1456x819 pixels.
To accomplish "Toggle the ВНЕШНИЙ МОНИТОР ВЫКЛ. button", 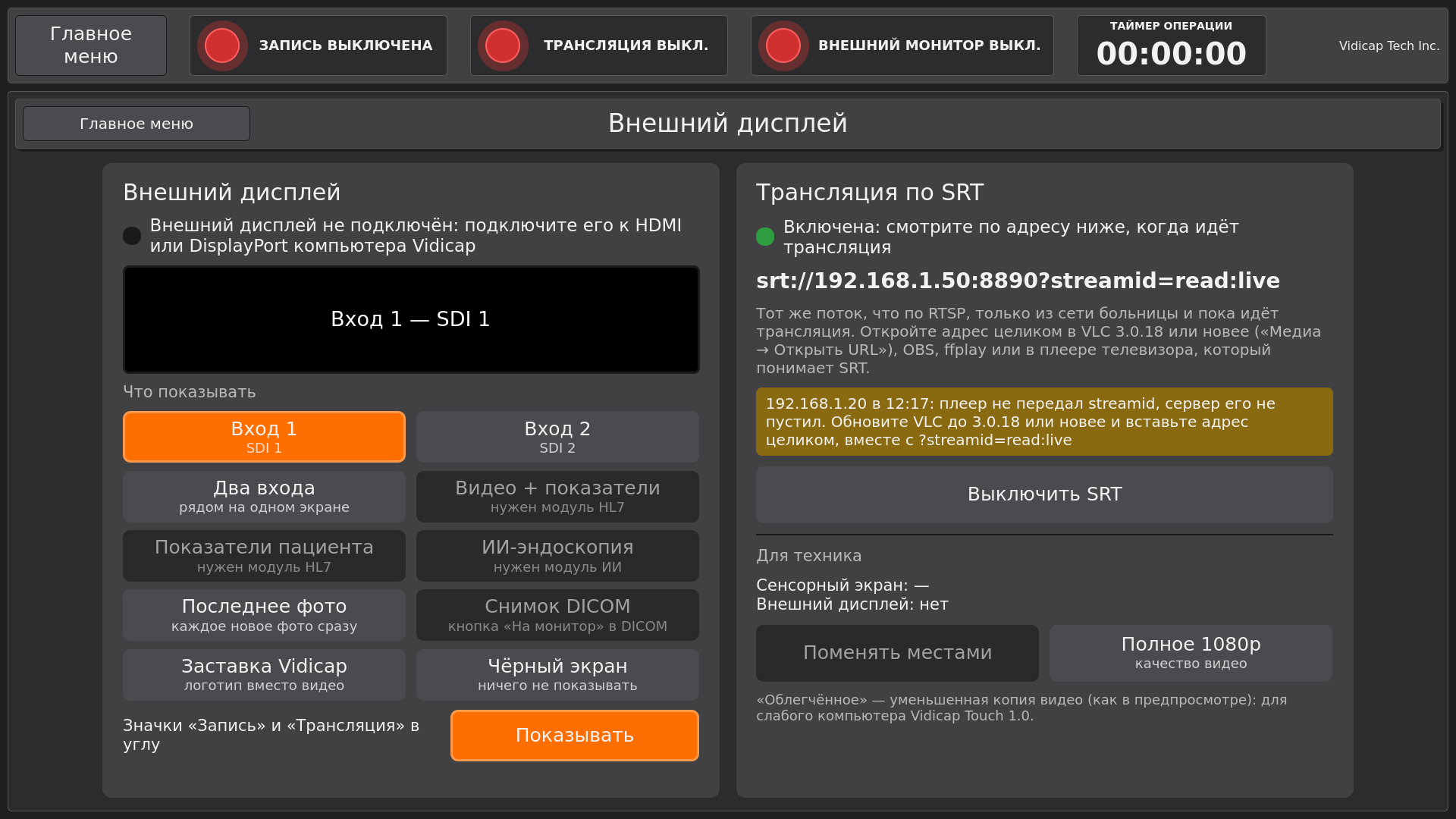I will tap(902, 45).
